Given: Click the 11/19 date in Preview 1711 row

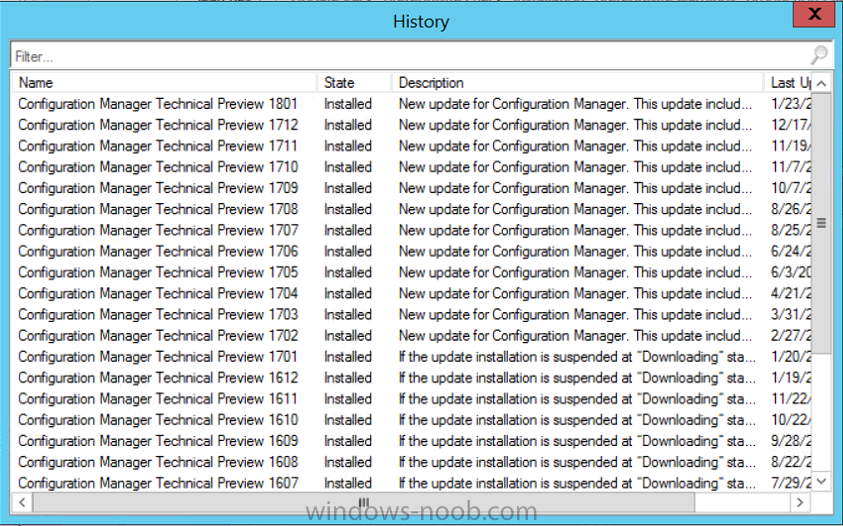Looking at the screenshot, I should (x=791, y=146).
